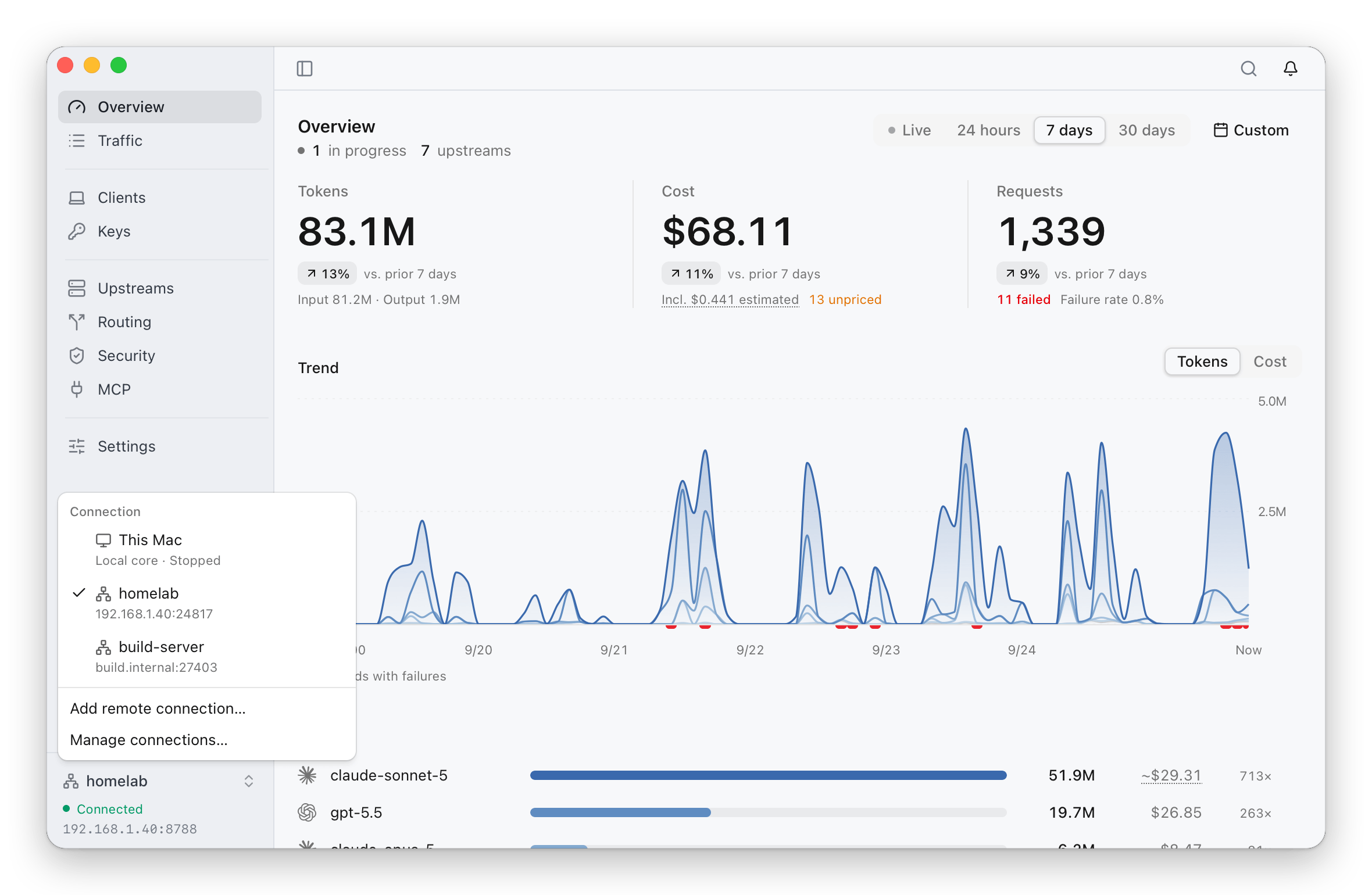Click the 9/20 label on trend axis
The width and height of the screenshot is (1372, 895).
[x=478, y=650]
